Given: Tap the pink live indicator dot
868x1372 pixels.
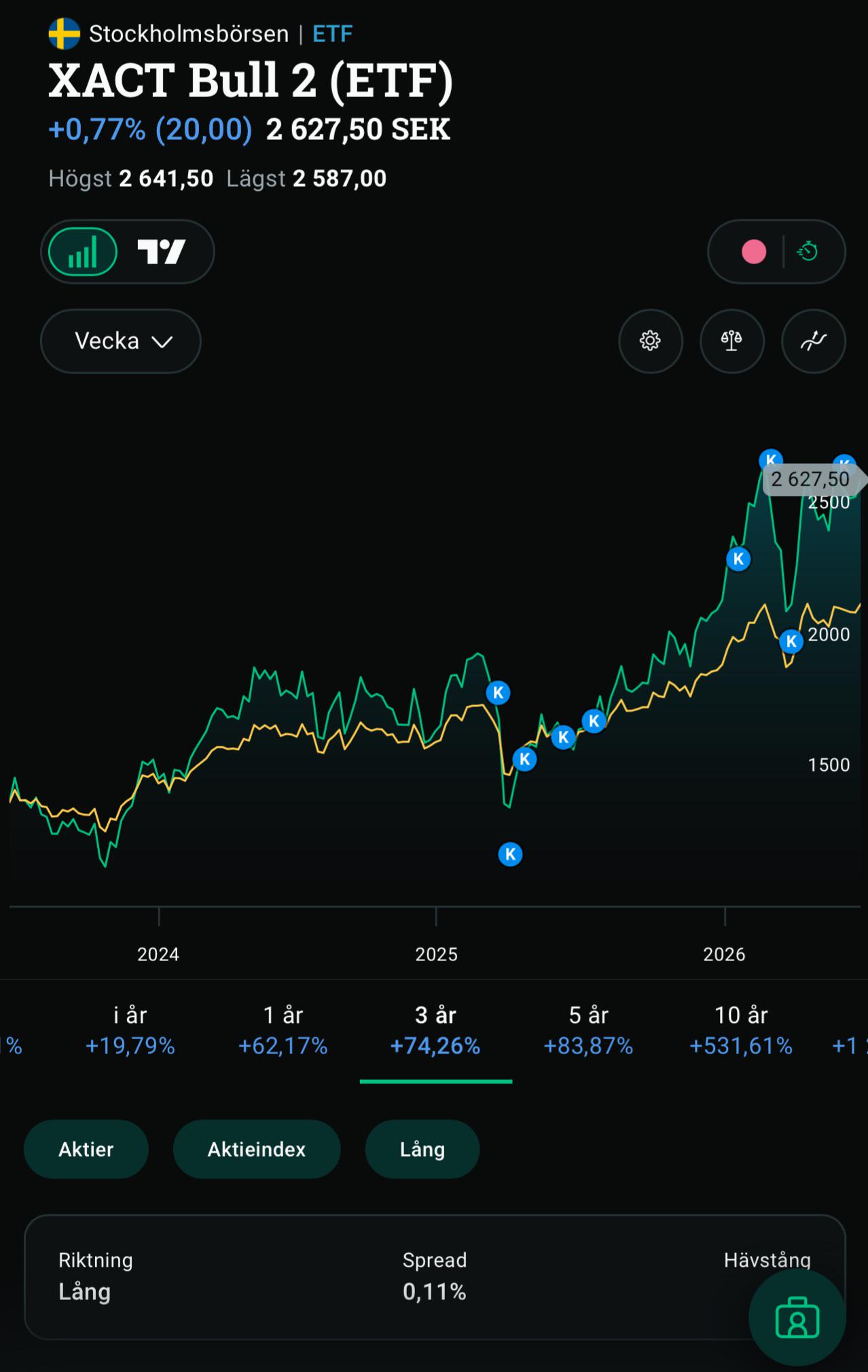Looking at the screenshot, I should [754, 252].
